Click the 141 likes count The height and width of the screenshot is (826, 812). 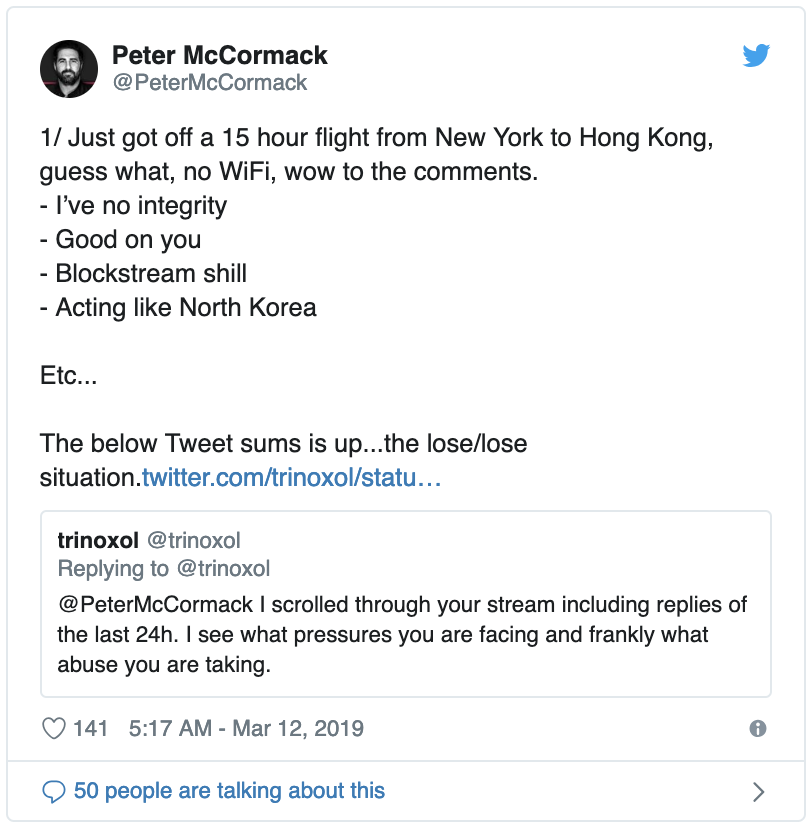point(91,729)
